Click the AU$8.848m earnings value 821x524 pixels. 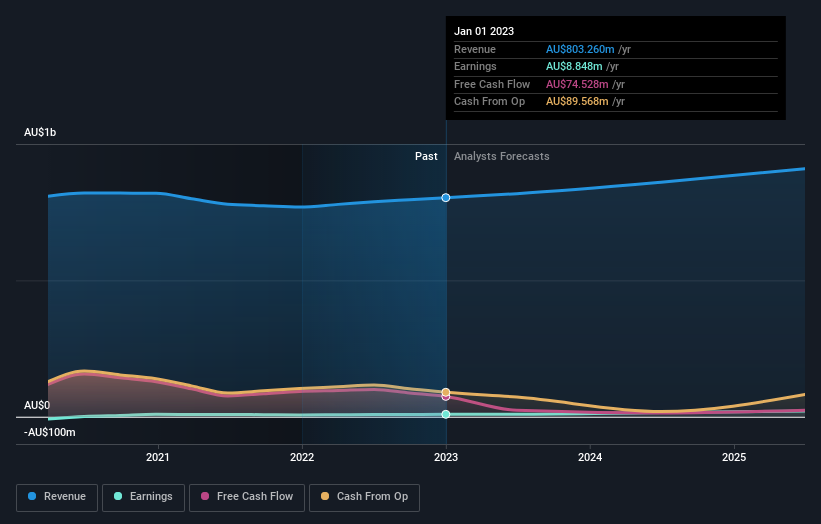tap(574, 66)
